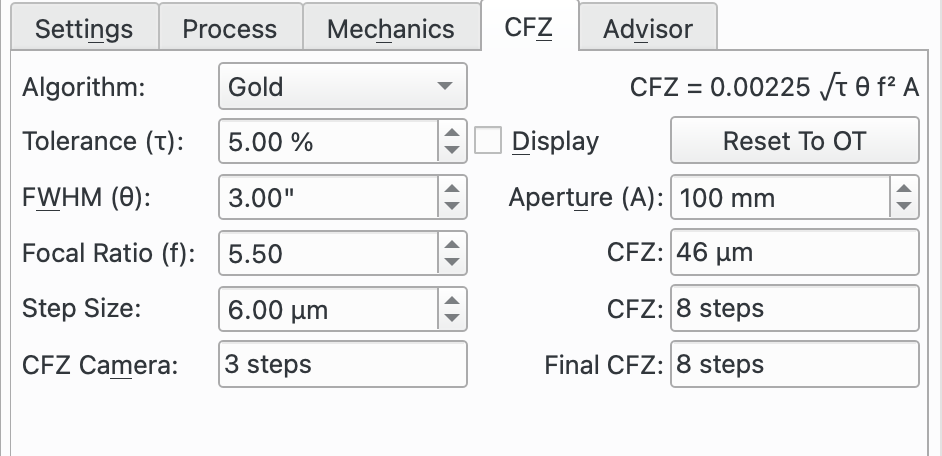Decrease FWHM value with down arrow

[x=453, y=207]
